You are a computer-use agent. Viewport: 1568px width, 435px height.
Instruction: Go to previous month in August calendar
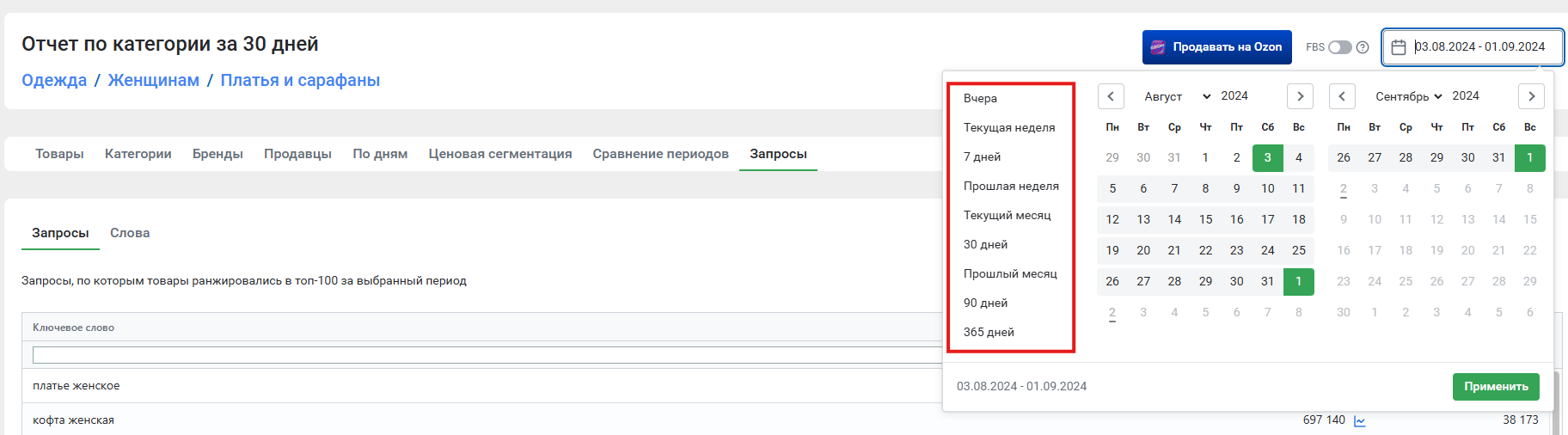click(1111, 96)
